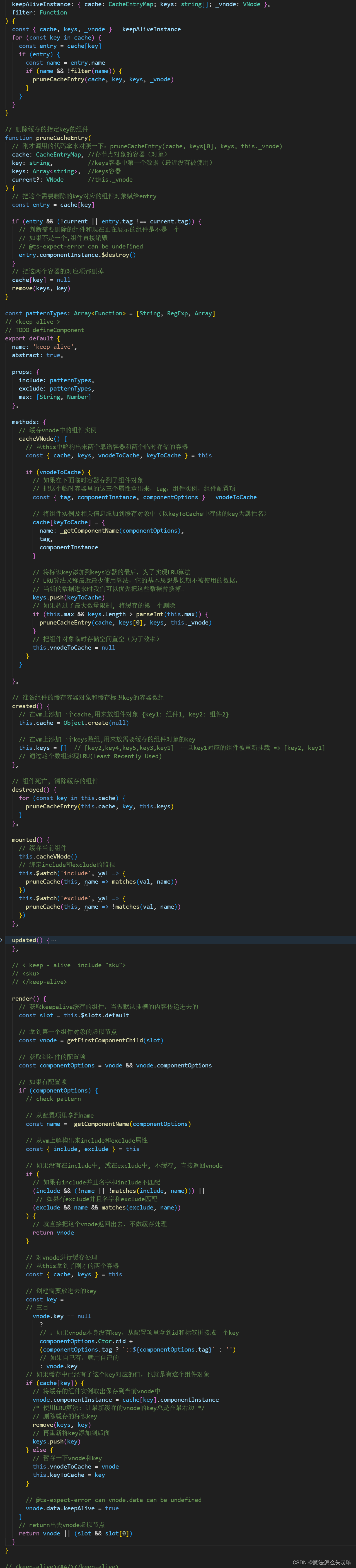Click the "this.$watch('exclude', val => {" line
Screen dimensions: 356x1568
click(72, 898)
